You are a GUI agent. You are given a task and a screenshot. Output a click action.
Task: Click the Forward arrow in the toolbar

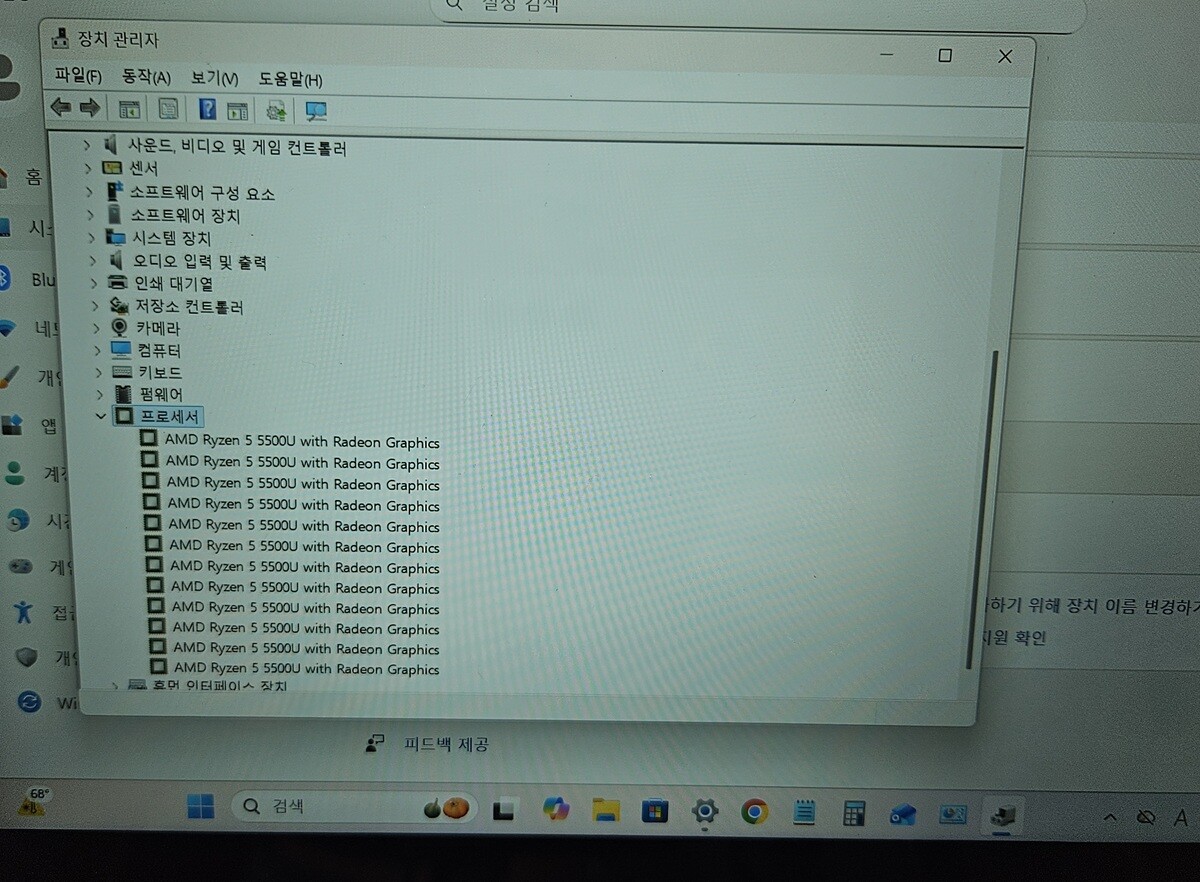pos(90,107)
